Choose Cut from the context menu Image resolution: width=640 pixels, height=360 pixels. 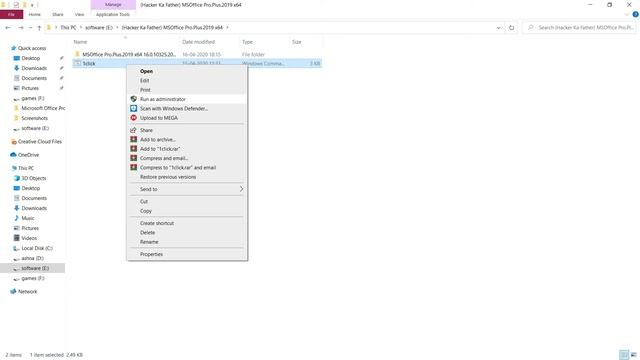[187, 202]
